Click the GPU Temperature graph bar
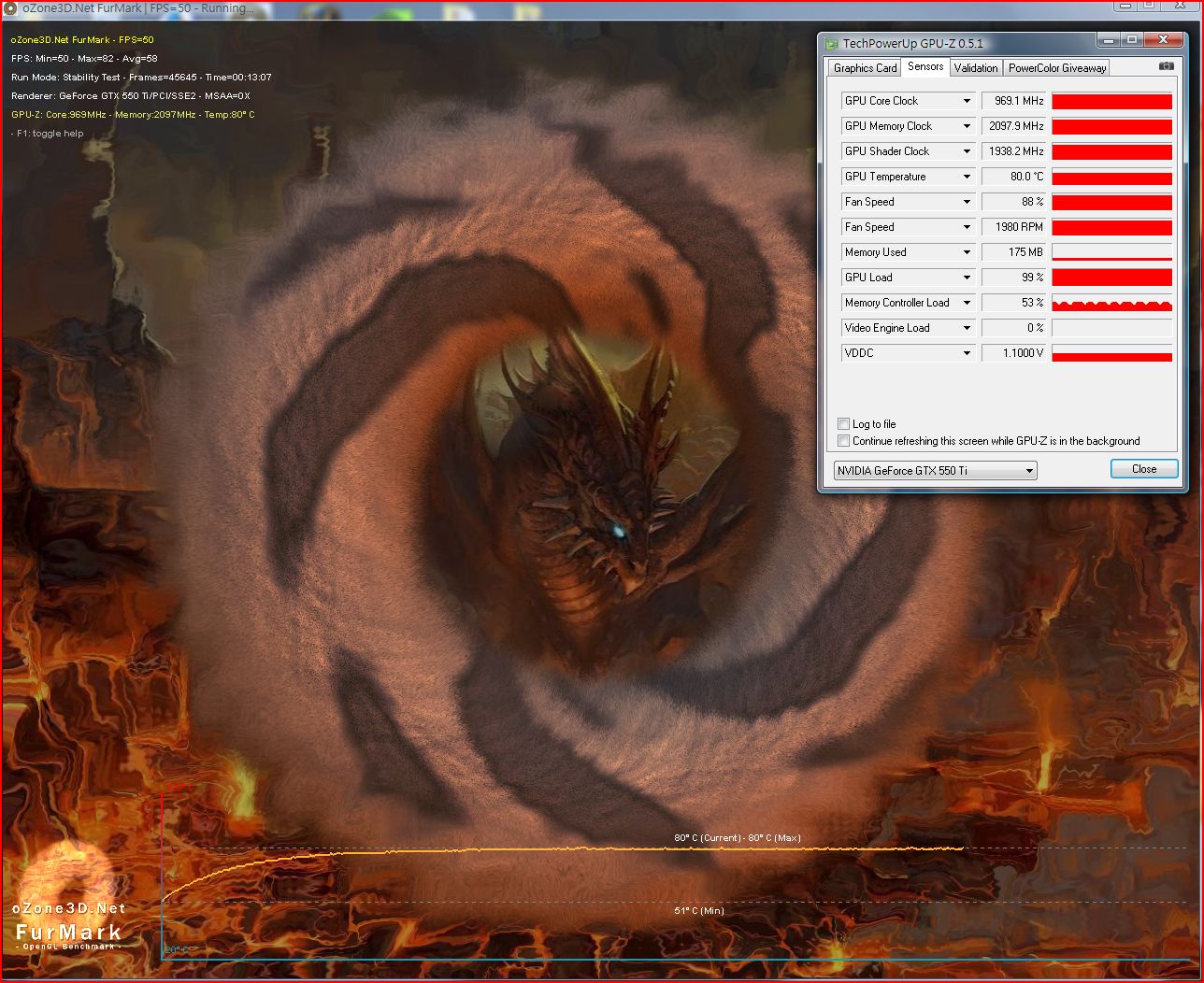The image size is (1204, 983). coord(1111,177)
